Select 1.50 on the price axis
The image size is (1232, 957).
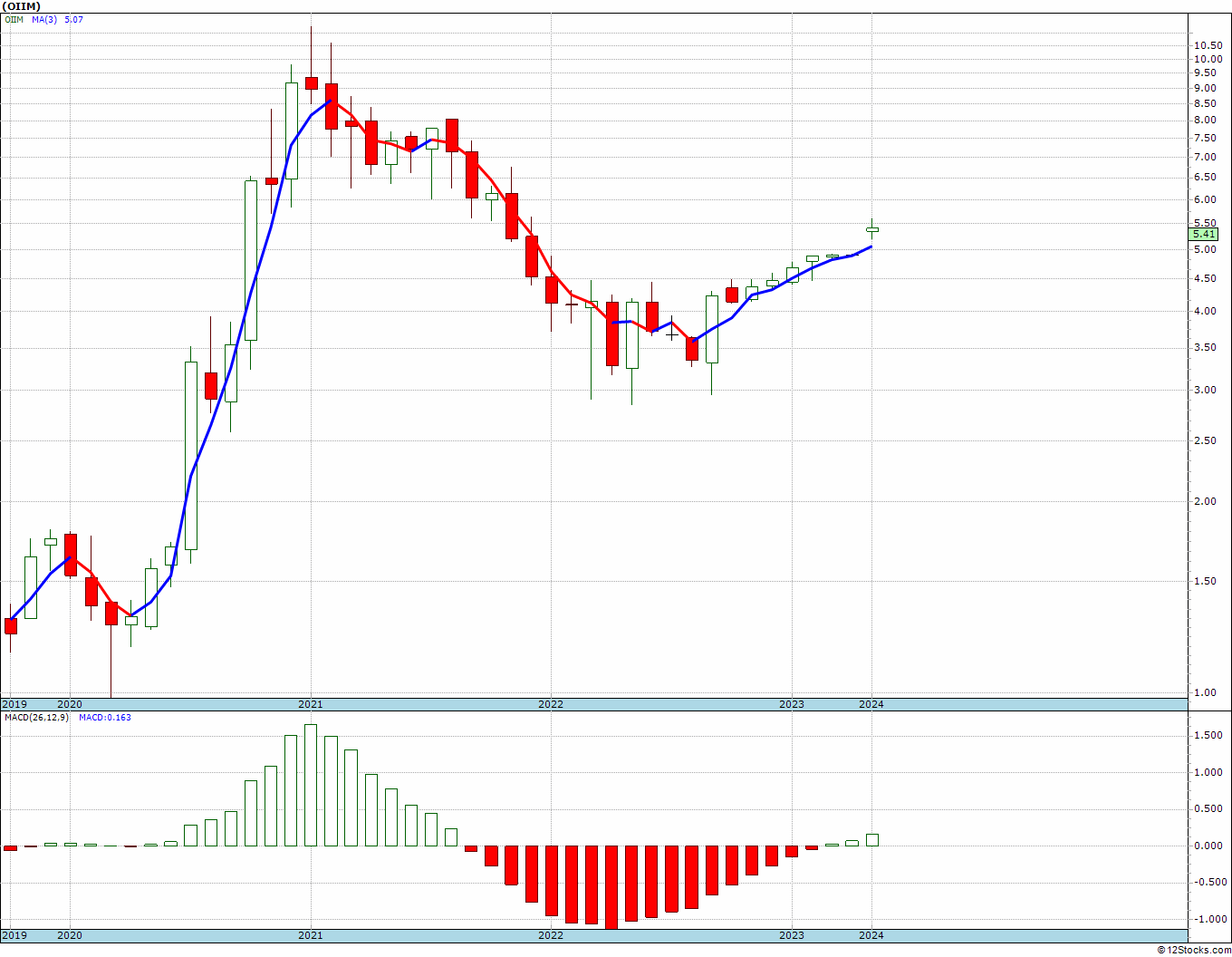pos(1204,581)
